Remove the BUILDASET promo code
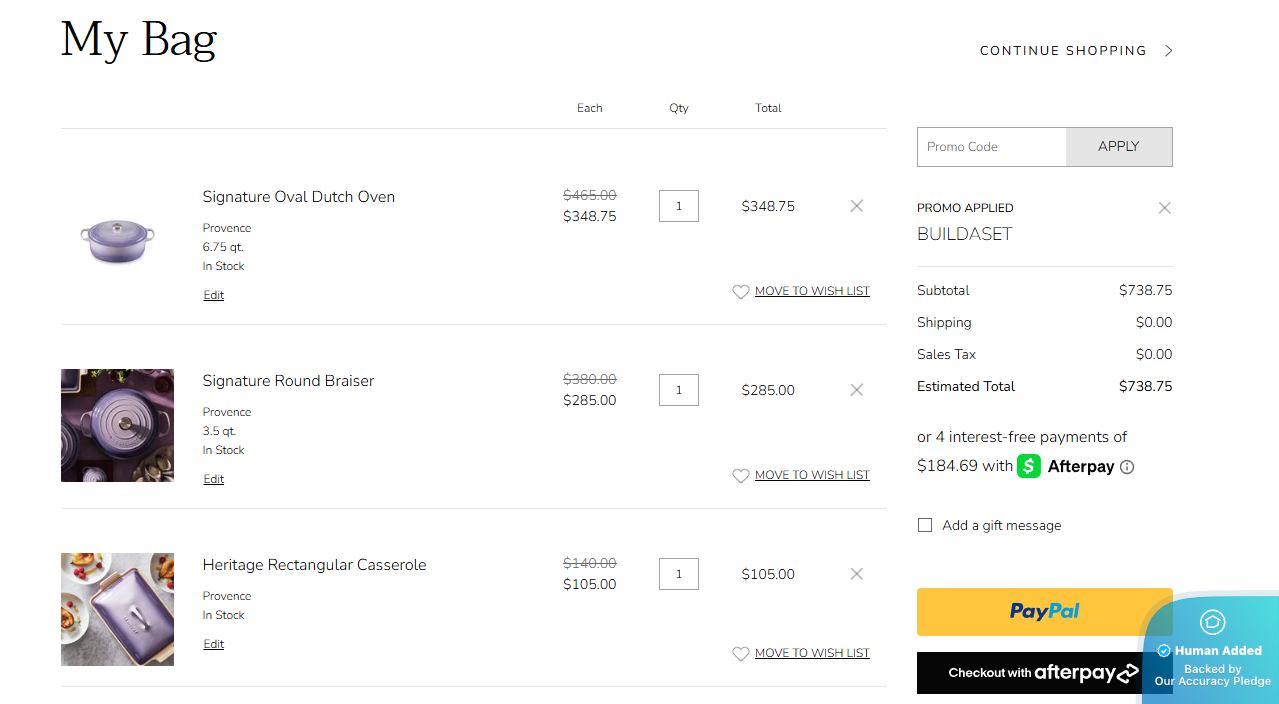Image resolution: width=1279 pixels, height=704 pixels. tap(1164, 208)
